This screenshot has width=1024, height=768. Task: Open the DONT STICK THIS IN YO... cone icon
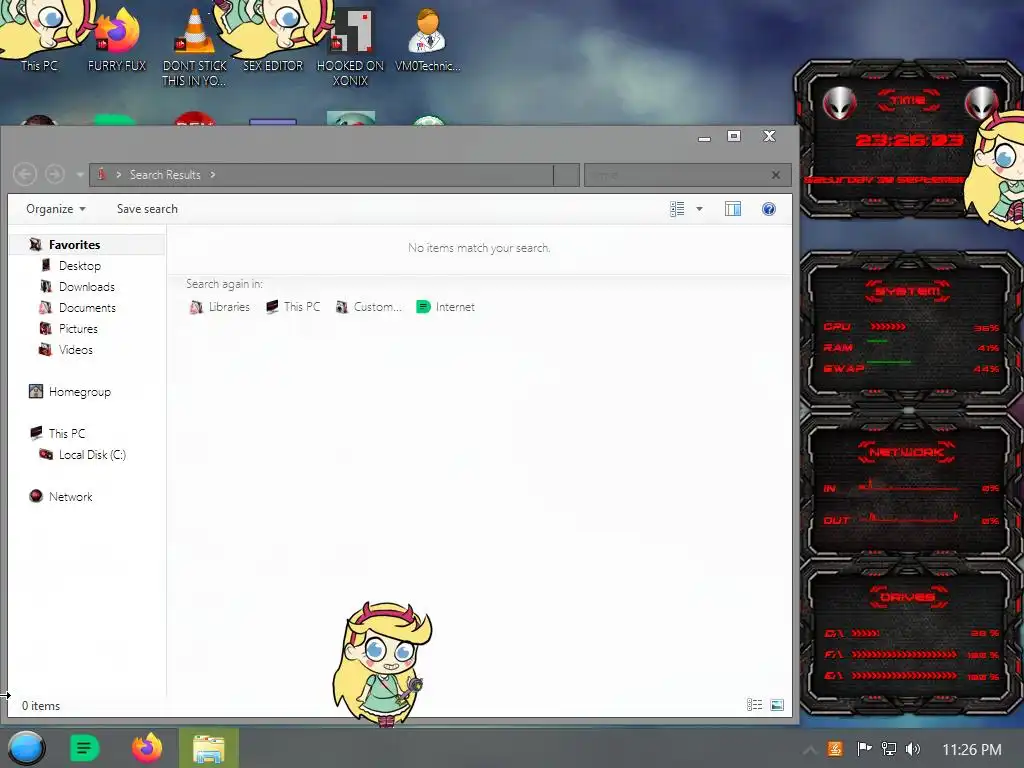click(195, 47)
